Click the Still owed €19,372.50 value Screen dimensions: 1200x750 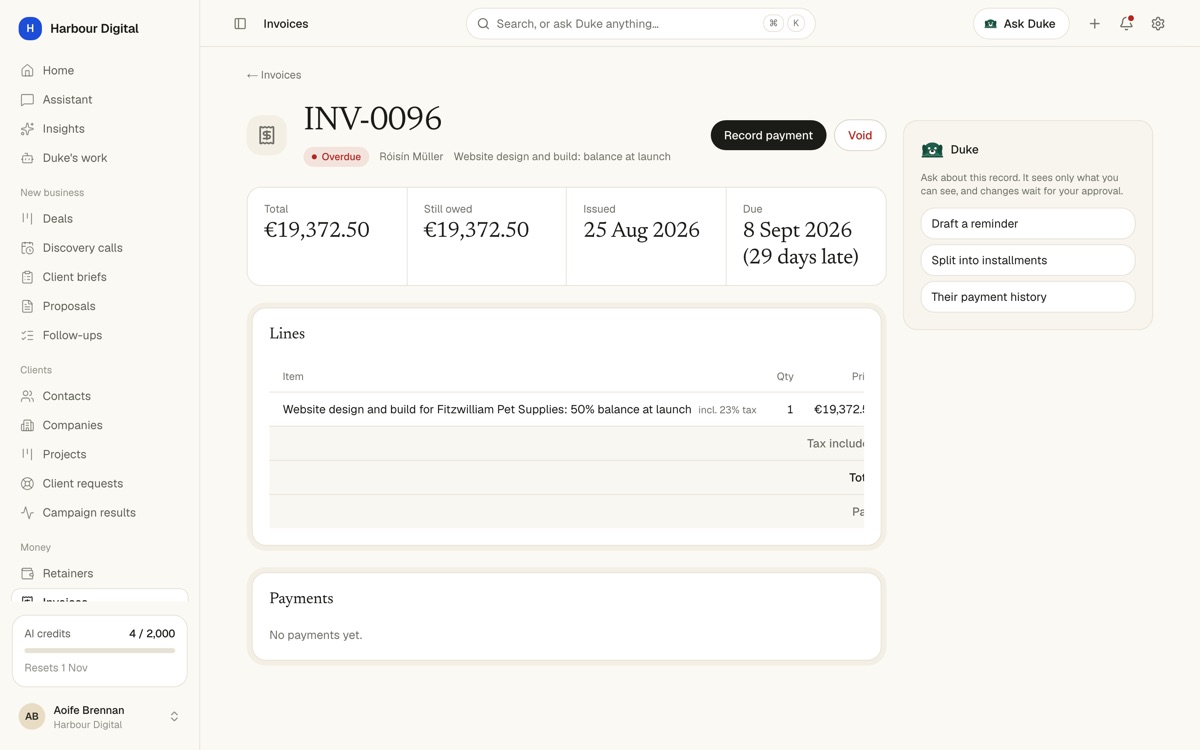tap(476, 230)
